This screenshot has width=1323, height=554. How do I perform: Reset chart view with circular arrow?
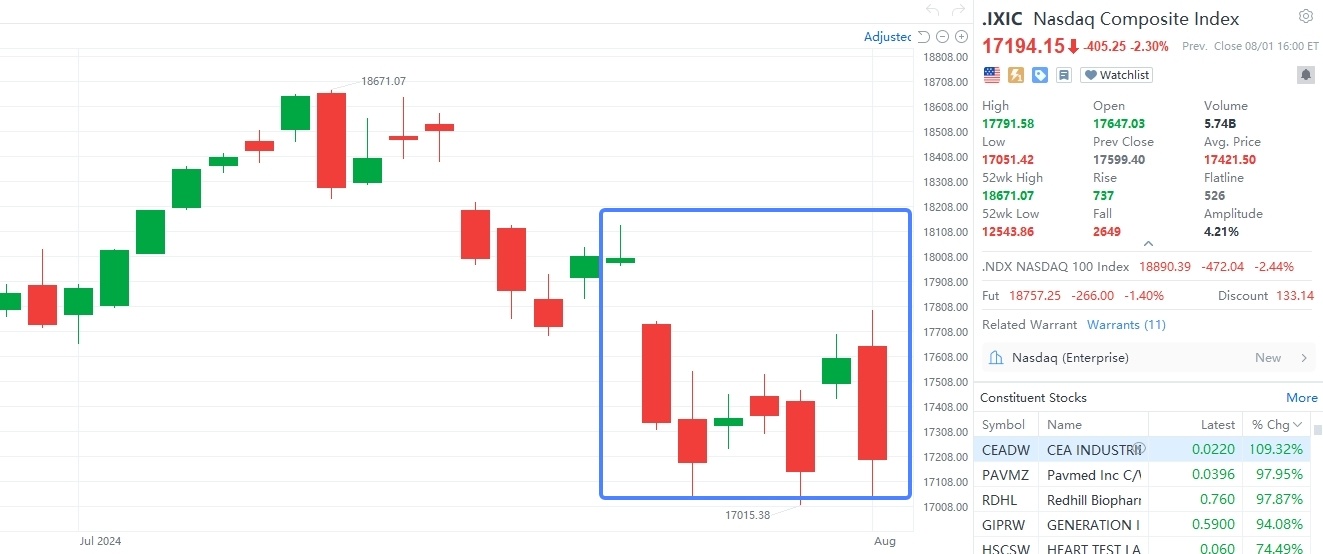click(x=924, y=37)
